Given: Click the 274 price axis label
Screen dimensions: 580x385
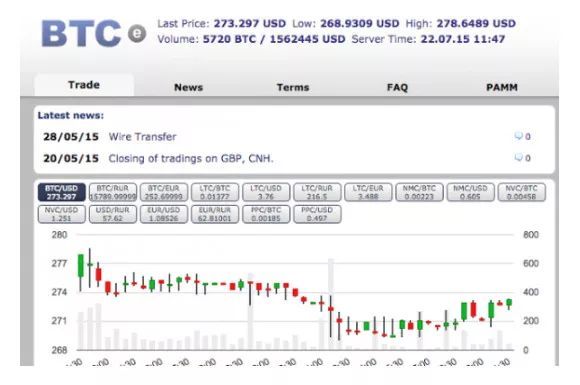Looking at the screenshot, I should coord(59,292).
